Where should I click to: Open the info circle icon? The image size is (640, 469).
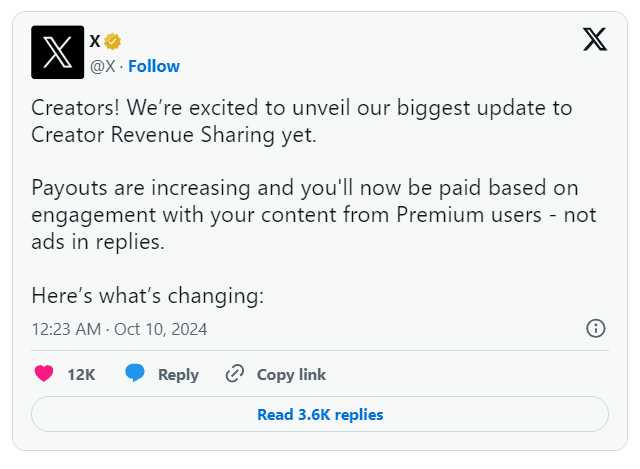[x=595, y=328]
